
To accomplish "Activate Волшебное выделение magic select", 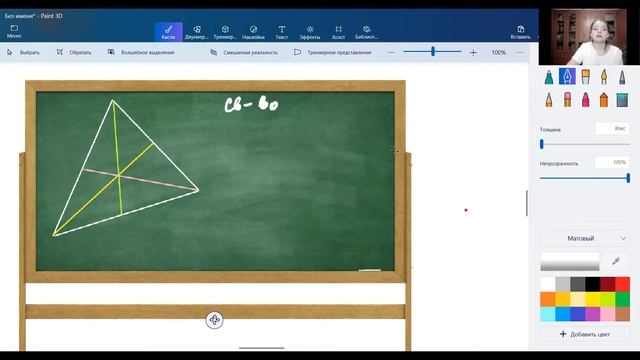I will tap(141, 52).
